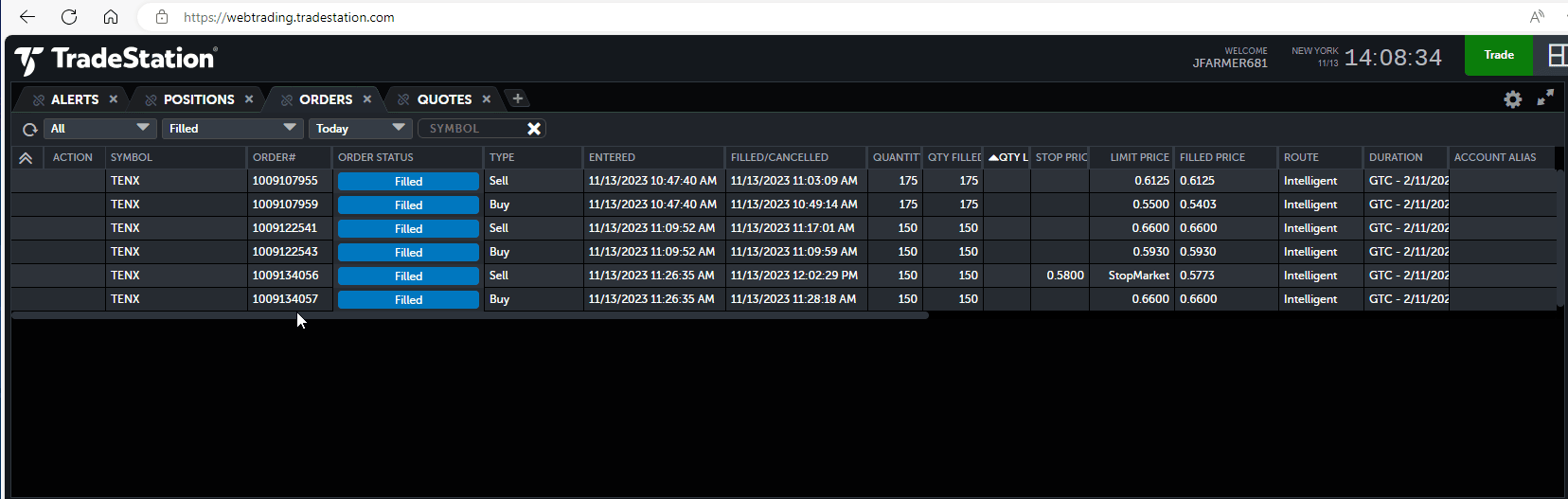Open the Quotes tab
1568x499 pixels.
(444, 99)
